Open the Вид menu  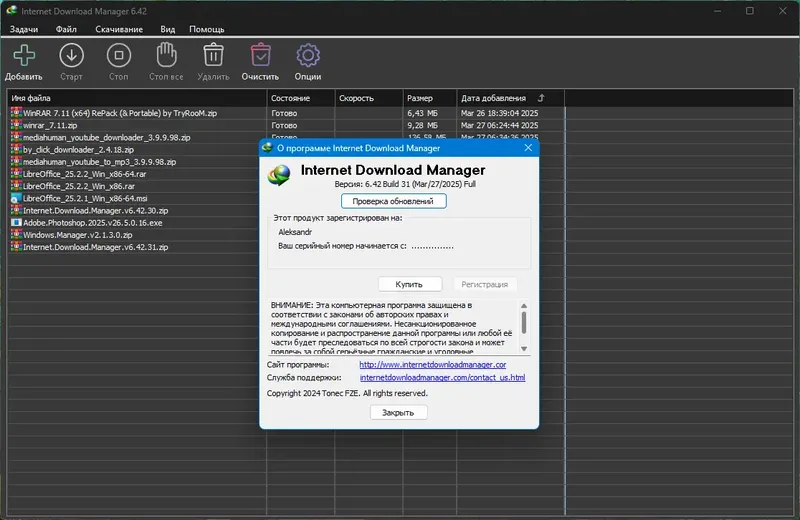pos(167,29)
